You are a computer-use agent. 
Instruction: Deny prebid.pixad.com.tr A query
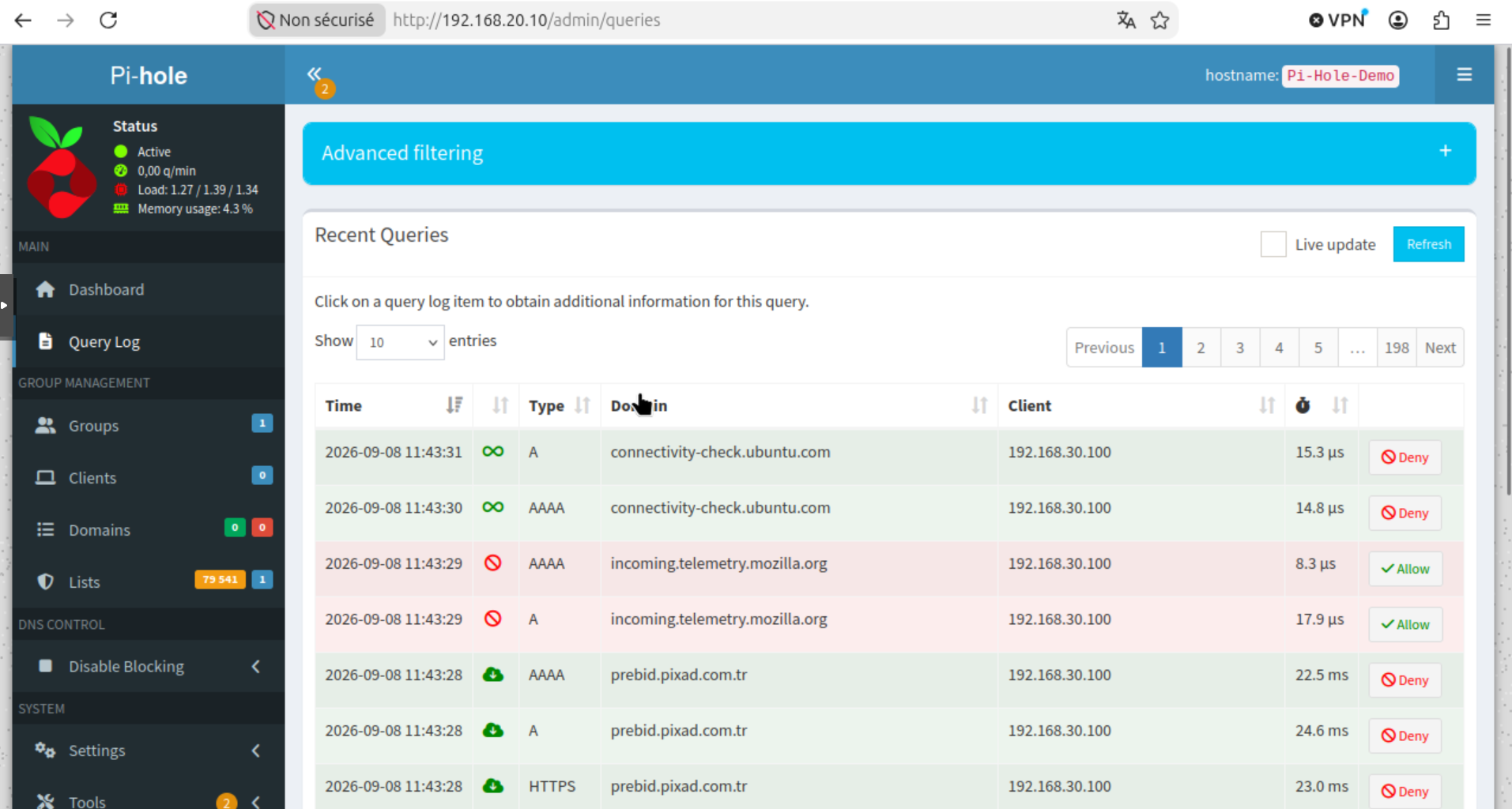click(1405, 736)
